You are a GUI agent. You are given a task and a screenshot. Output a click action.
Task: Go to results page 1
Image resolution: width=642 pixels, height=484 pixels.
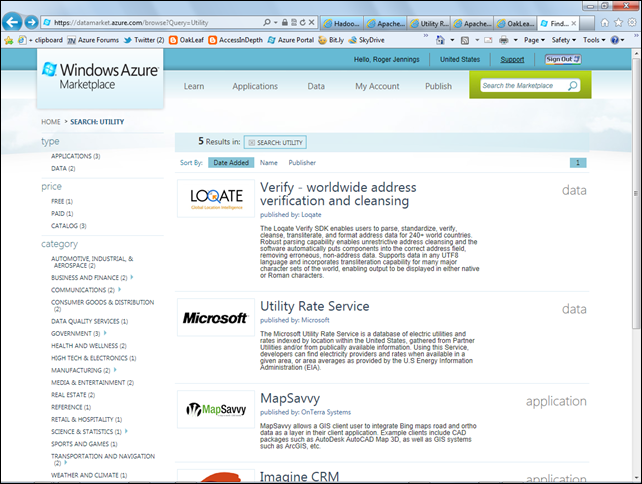[x=578, y=163]
